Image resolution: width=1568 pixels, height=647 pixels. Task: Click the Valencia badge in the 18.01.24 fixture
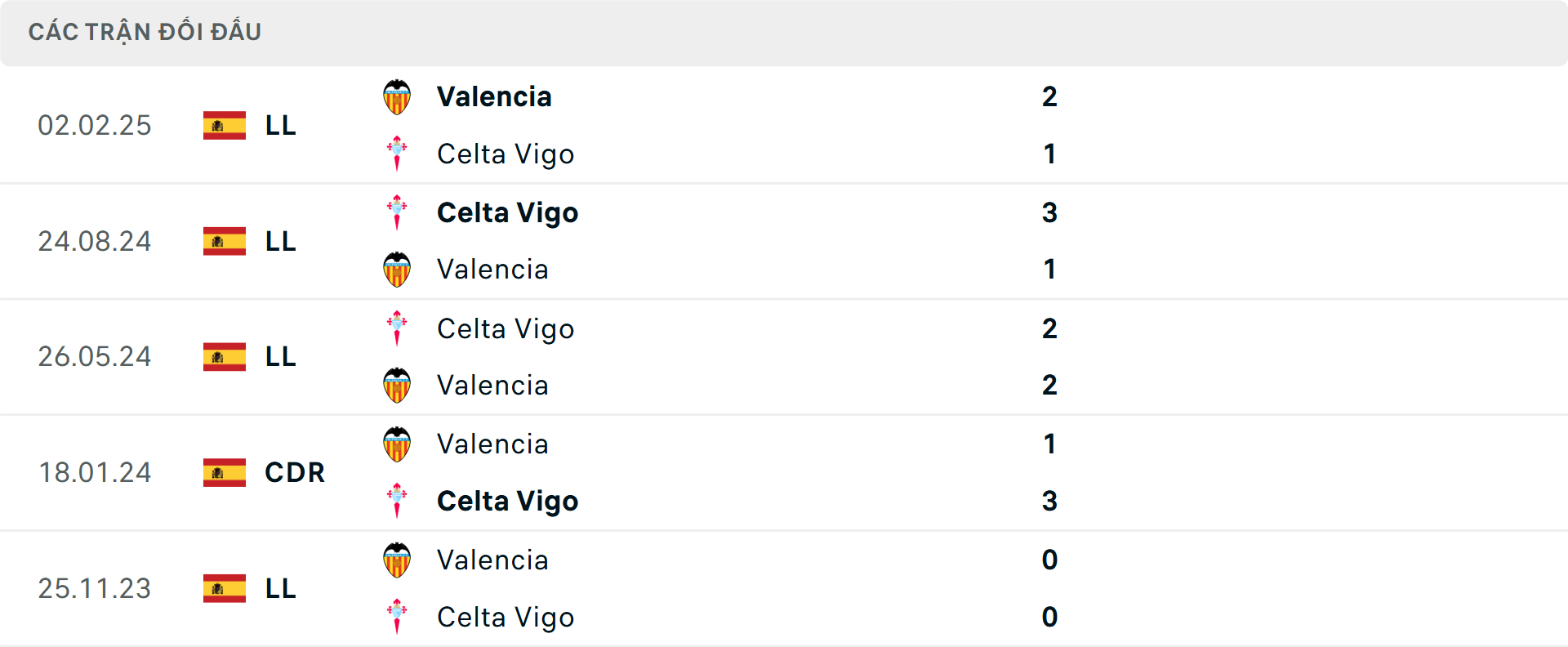coord(398,444)
